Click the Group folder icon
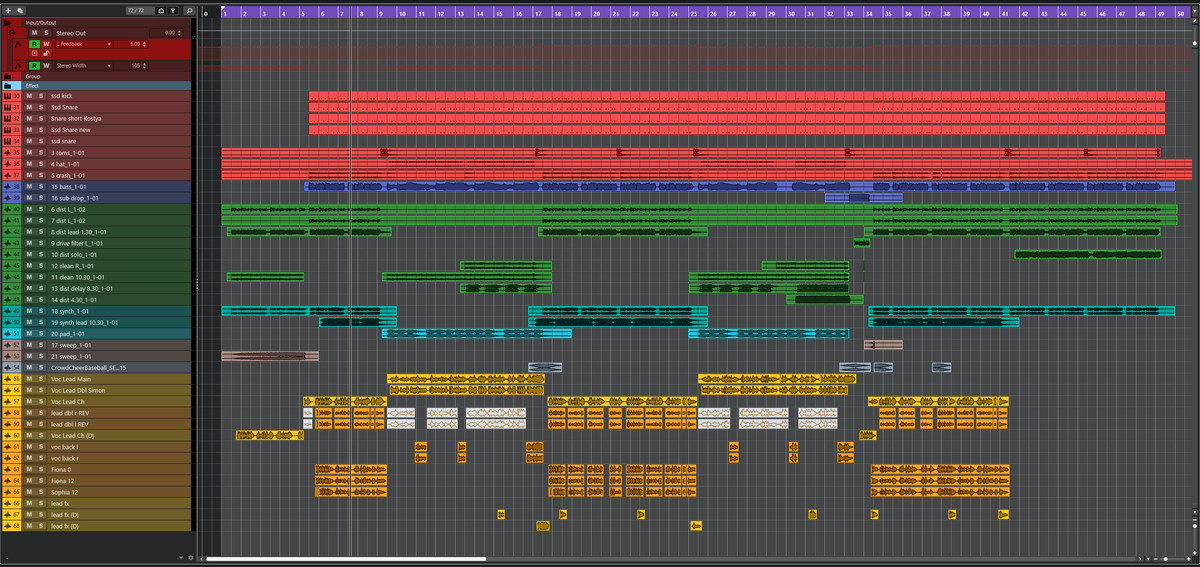1200x567 pixels. (7, 76)
